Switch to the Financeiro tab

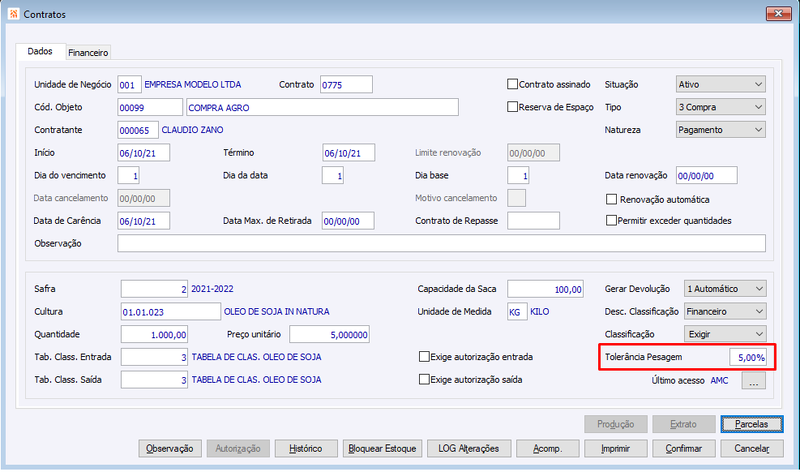[88, 53]
